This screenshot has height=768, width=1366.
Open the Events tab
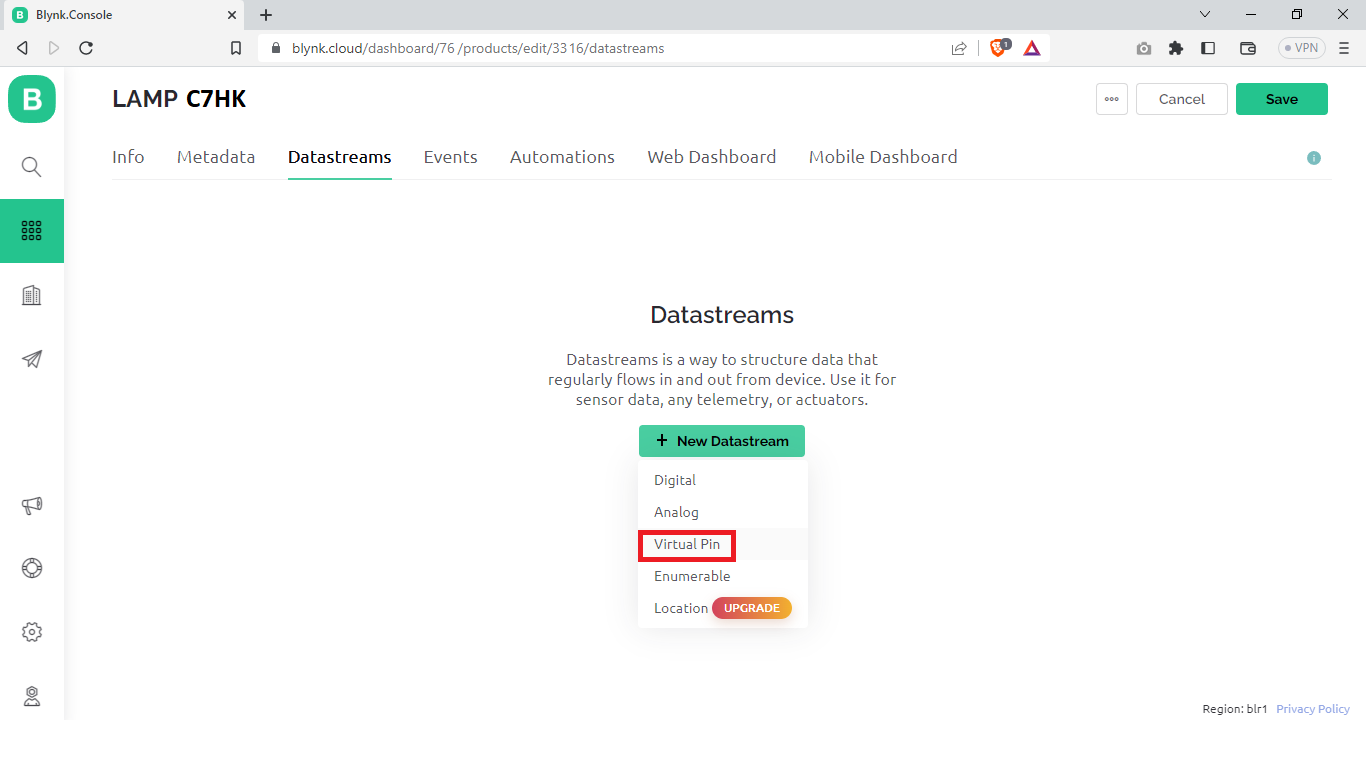pos(451,157)
